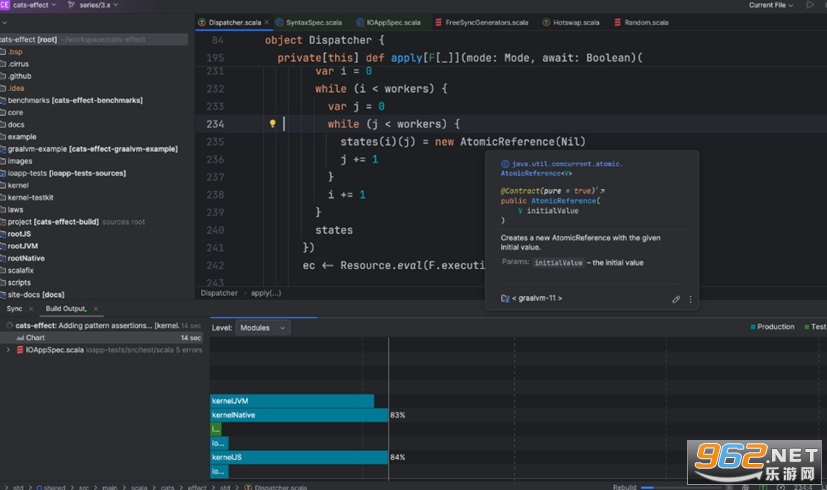Cancel the Rebuild progress in status bar
Viewport: 827px width, 490px height.
[729, 487]
